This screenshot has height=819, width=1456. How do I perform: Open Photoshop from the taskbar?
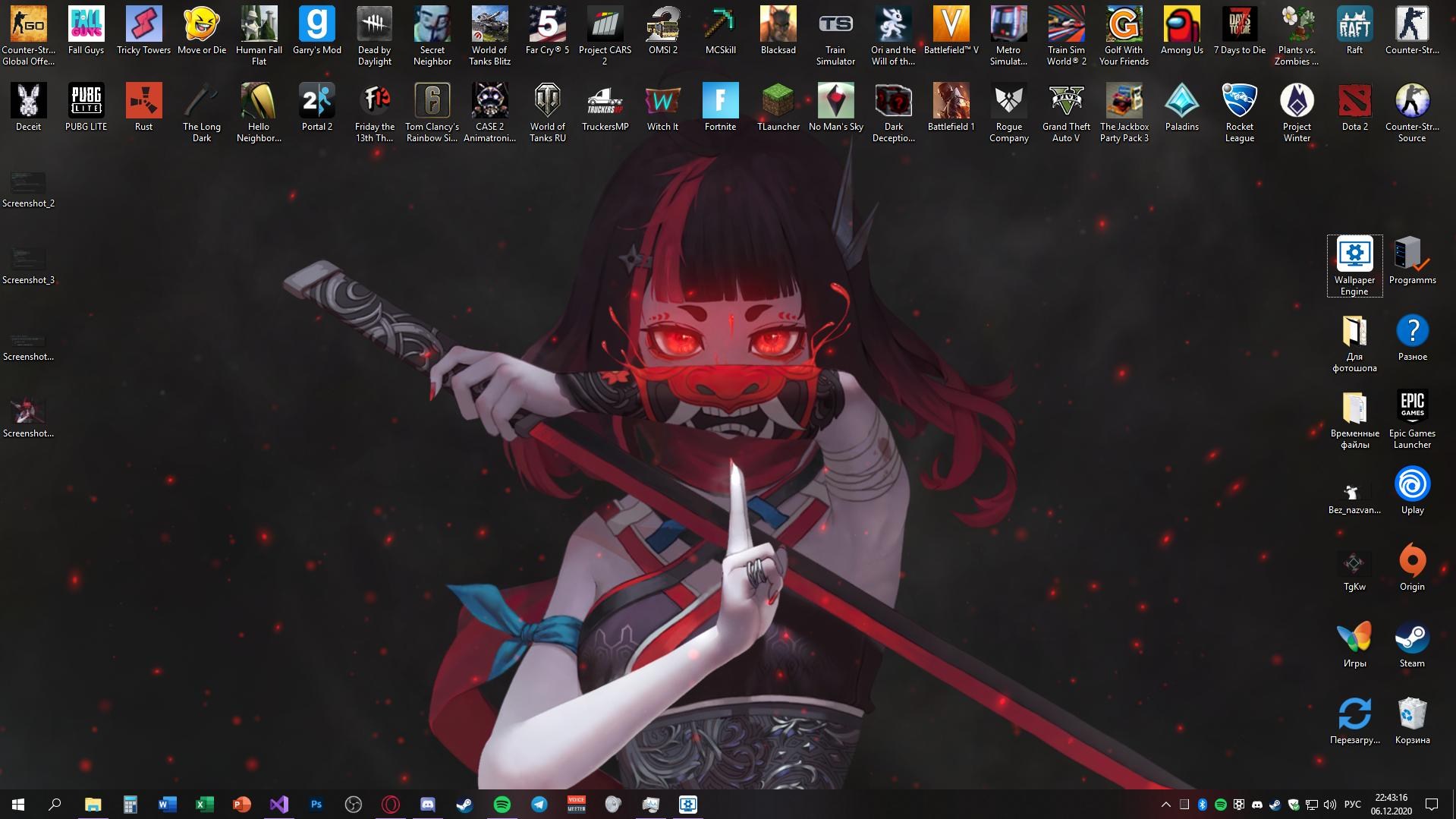click(x=316, y=805)
